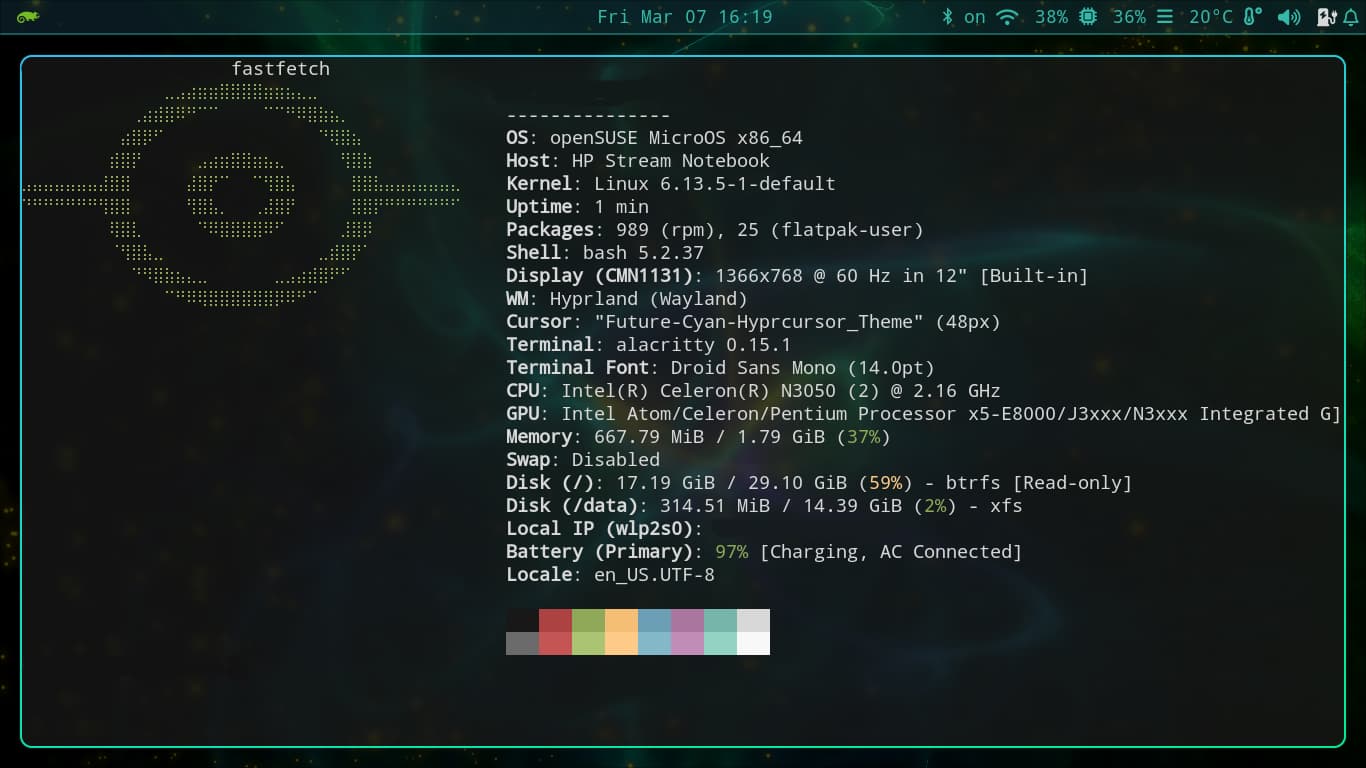Click Terminal Font Droid Sans Mono line
This screenshot has width=1366, height=768.
point(720,368)
